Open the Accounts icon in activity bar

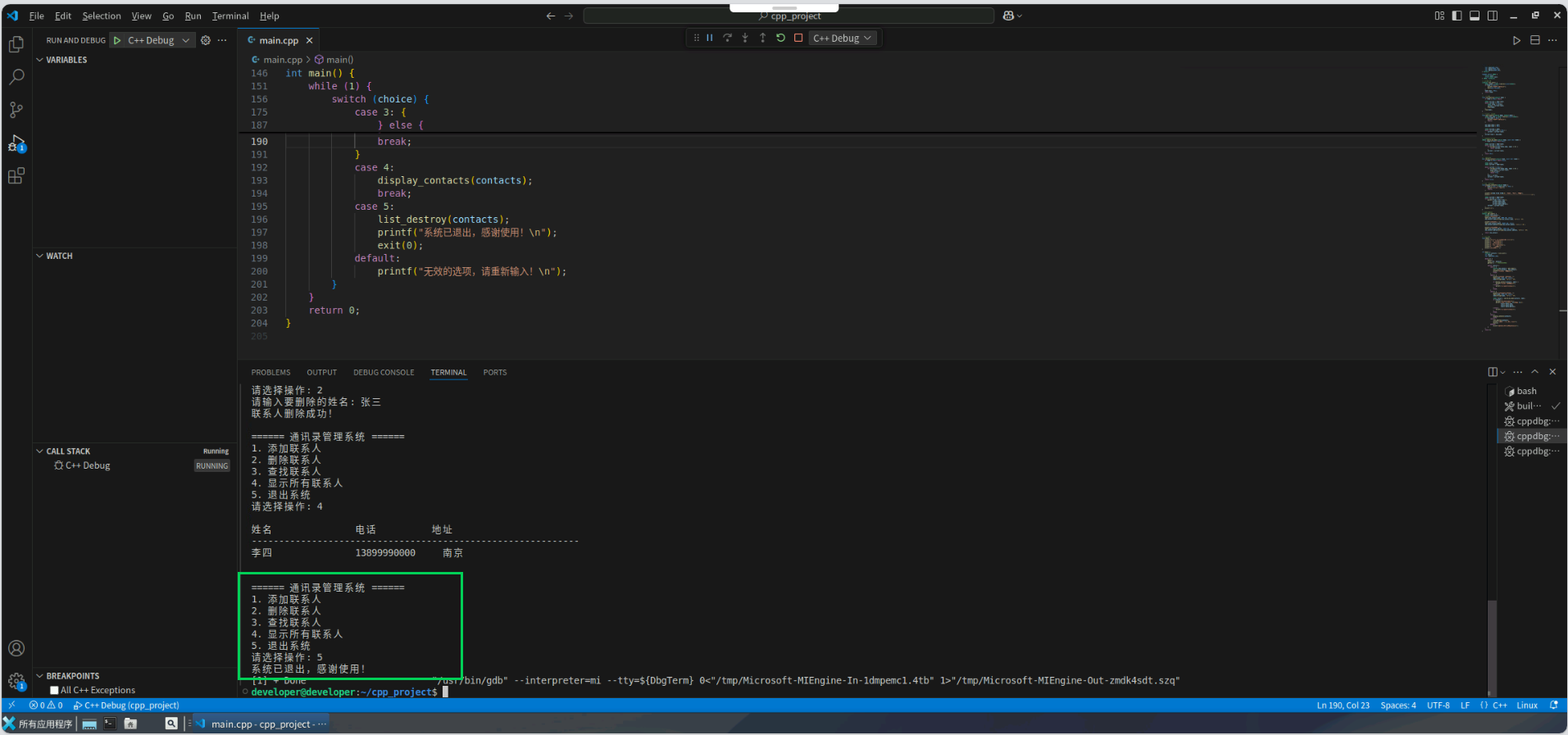16,648
